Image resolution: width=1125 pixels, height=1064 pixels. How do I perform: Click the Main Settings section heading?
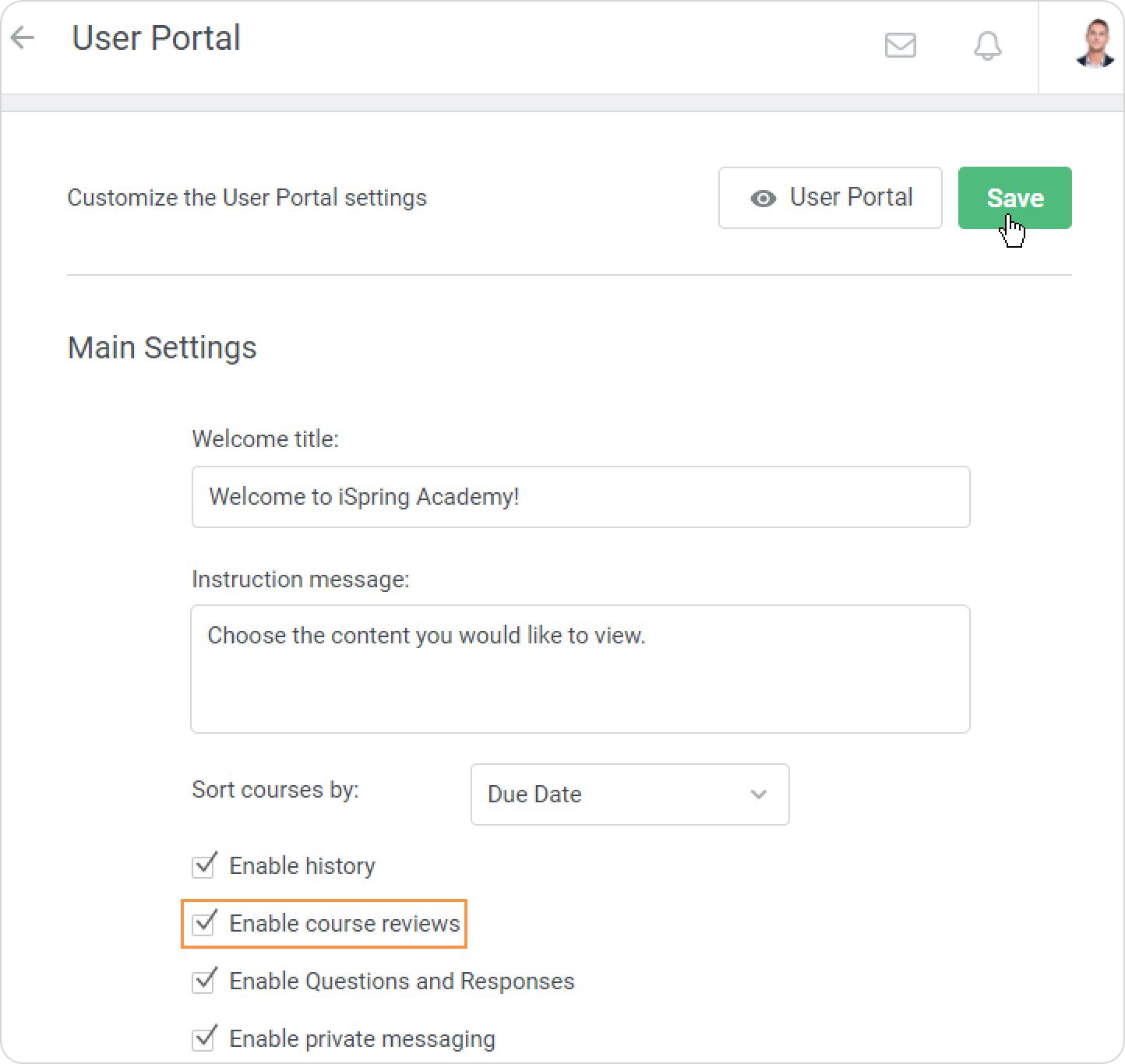(162, 347)
